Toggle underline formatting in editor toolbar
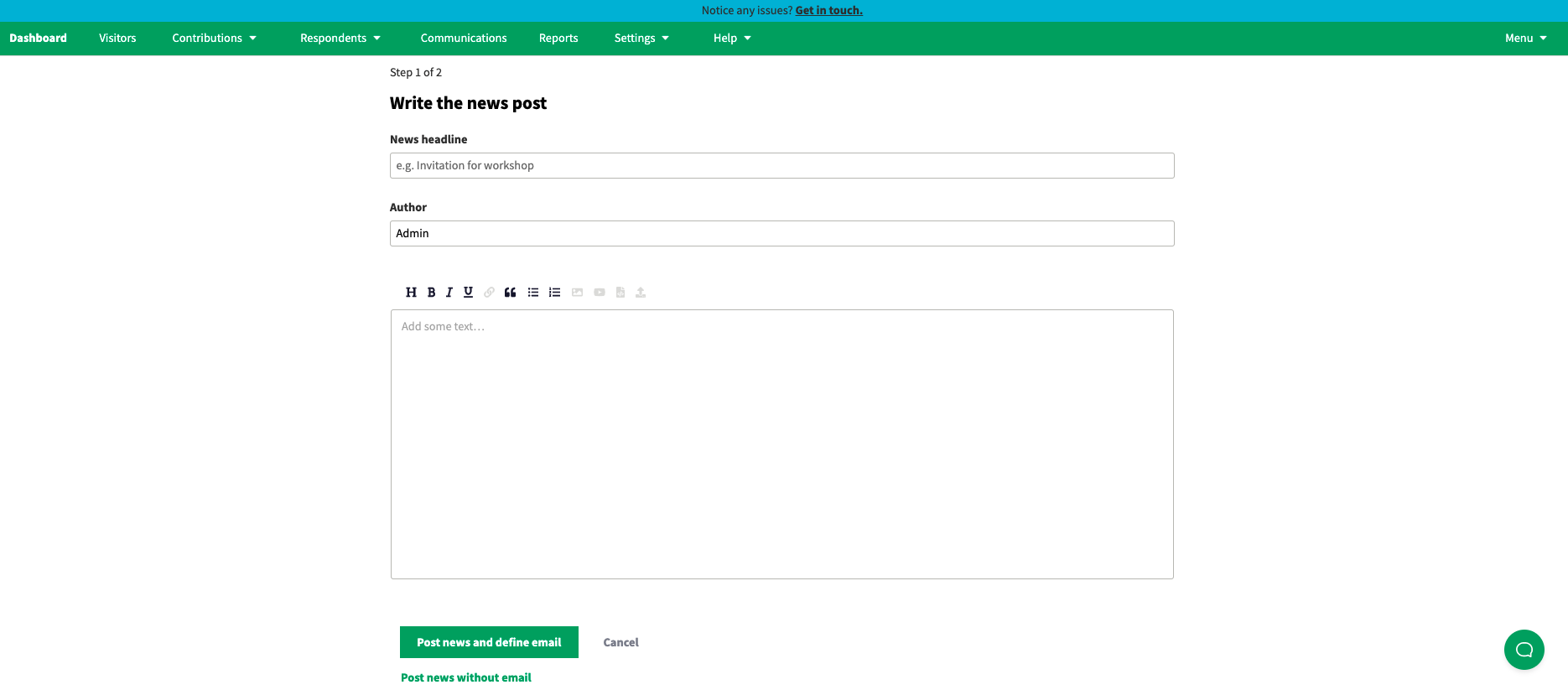This screenshot has width=1568, height=695. tap(468, 293)
